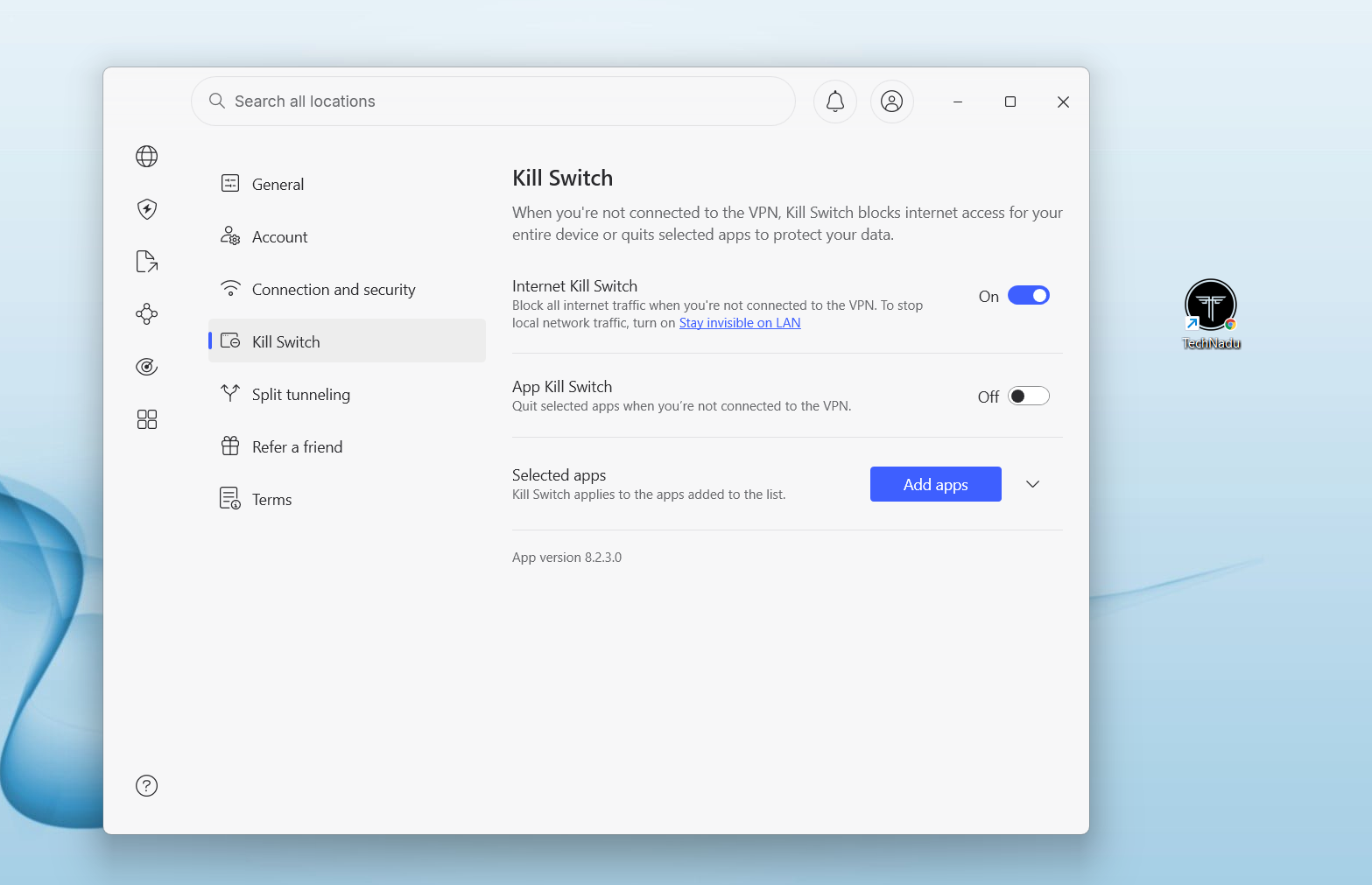Minimize the VPN window
Viewport: 1372px width, 885px height.
pos(958,102)
